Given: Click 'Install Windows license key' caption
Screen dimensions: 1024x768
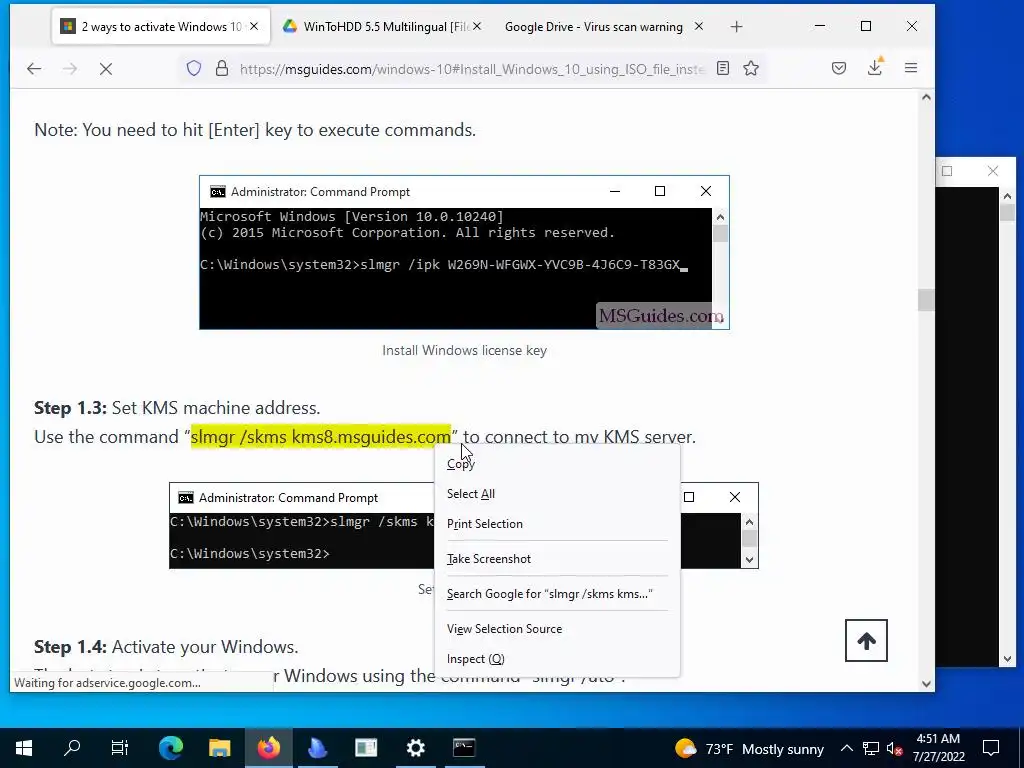Looking at the screenshot, I should pyautogui.click(x=464, y=351).
